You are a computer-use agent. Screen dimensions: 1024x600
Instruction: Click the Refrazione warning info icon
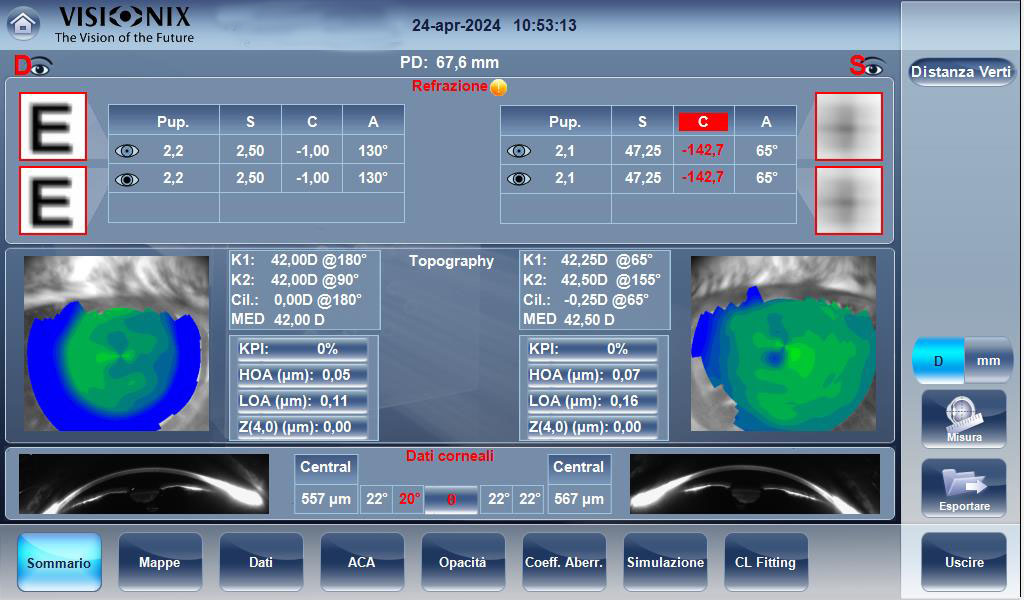click(499, 87)
